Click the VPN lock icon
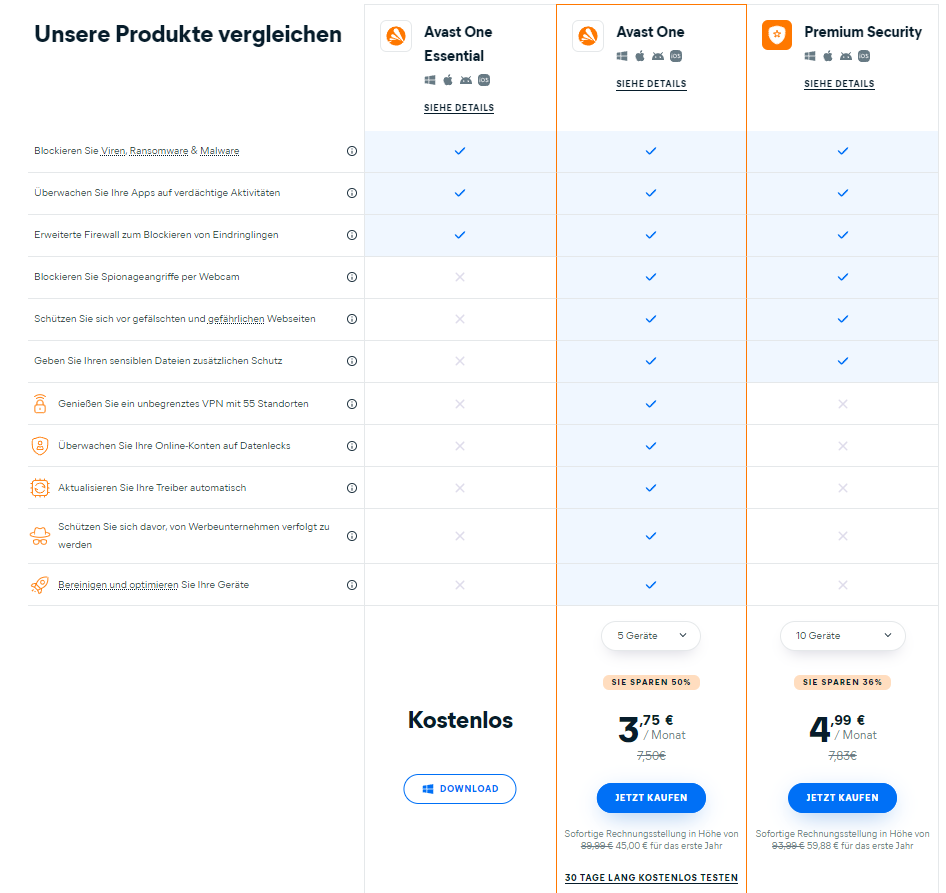The width and height of the screenshot is (946, 893). [x=40, y=404]
